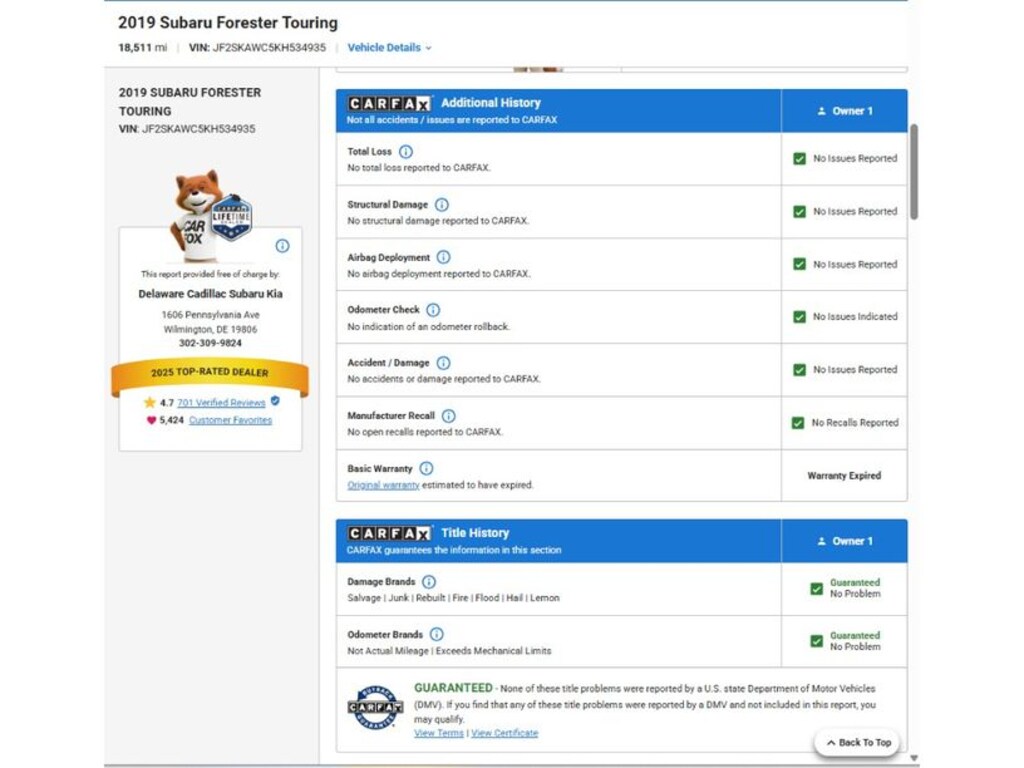Click Salvage | Junk | Rebuilt brands line
The height and width of the screenshot is (768, 1024).
[x=453, y=598]
